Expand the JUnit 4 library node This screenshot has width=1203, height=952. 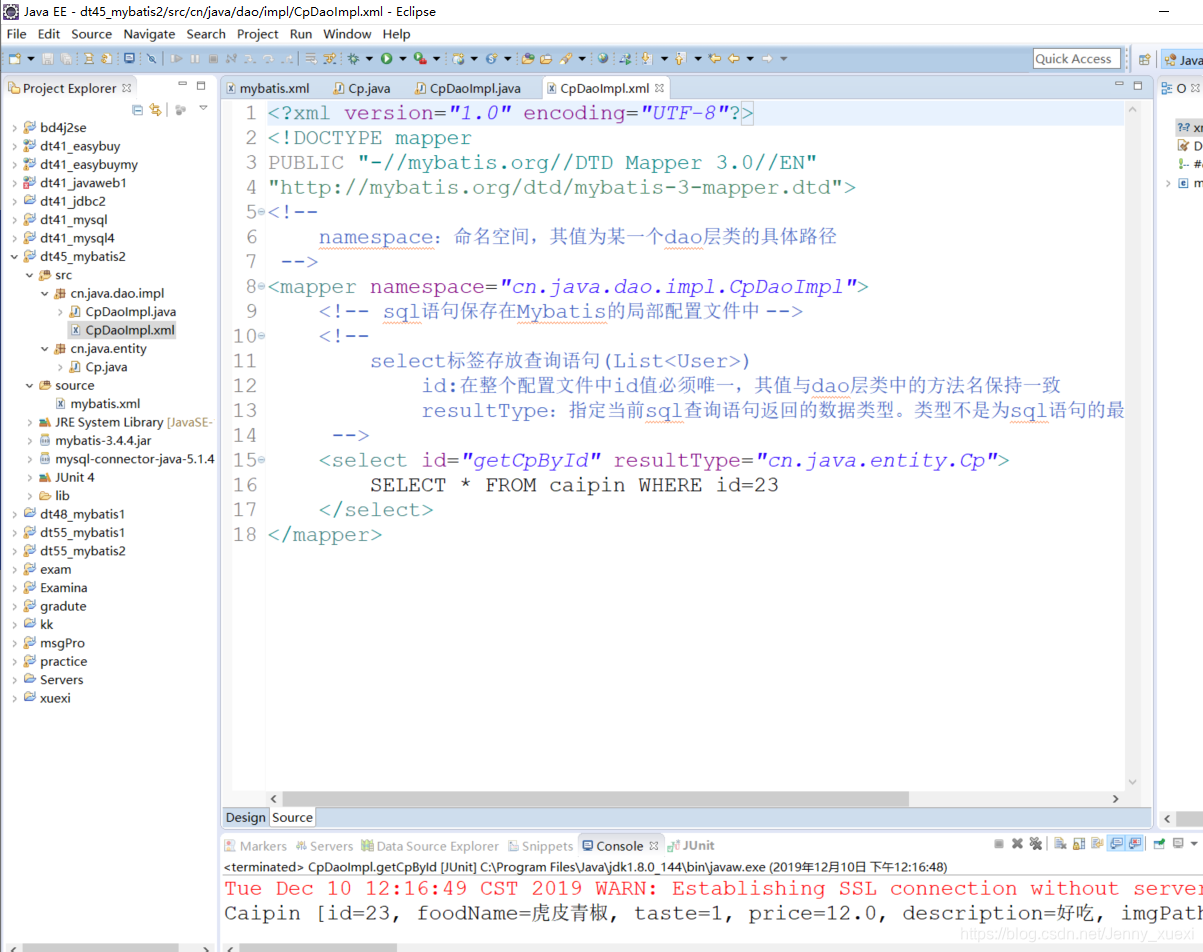pyautogui.click(x=29, y=477)
